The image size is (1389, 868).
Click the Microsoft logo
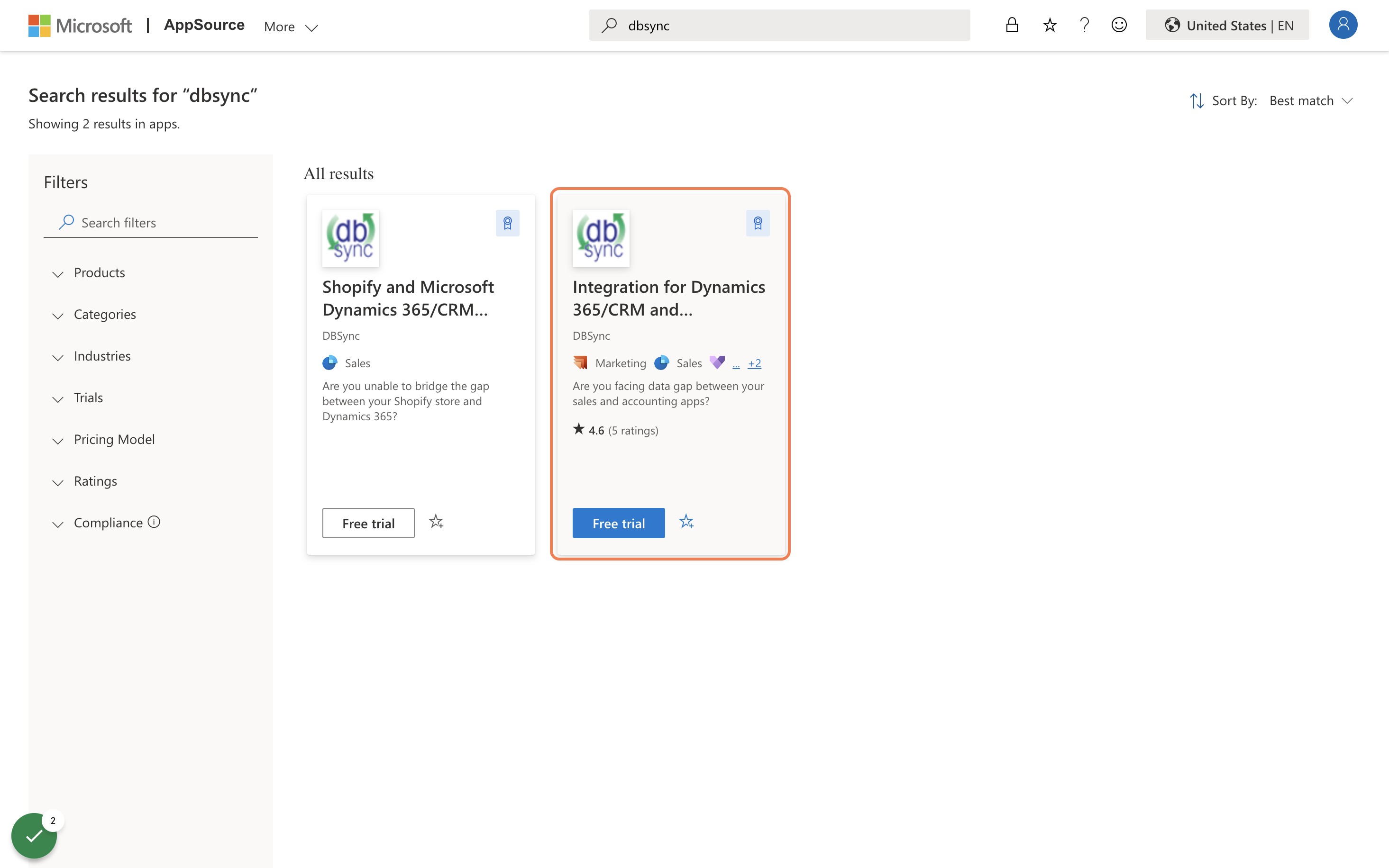tap(80, 25)
